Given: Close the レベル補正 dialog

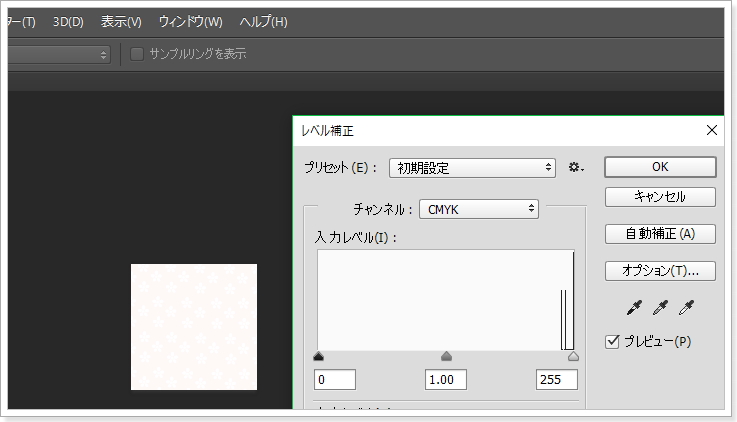Looking at the screenshot, I should [712, 130].
